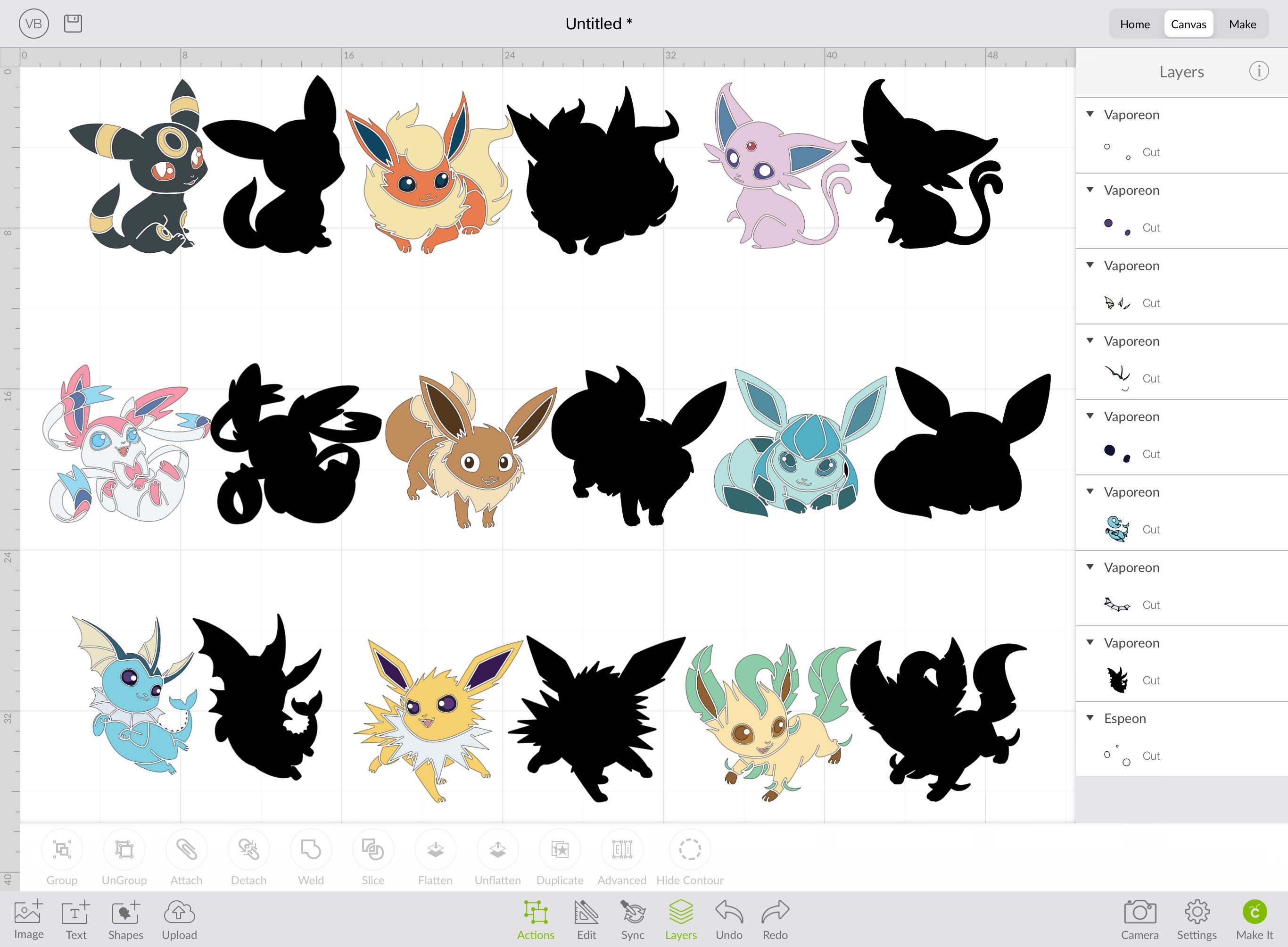Insert an Image from the bottom bar
This screenshot has height=947, width=1288.
pyautogui.click(x=29, y=919)
